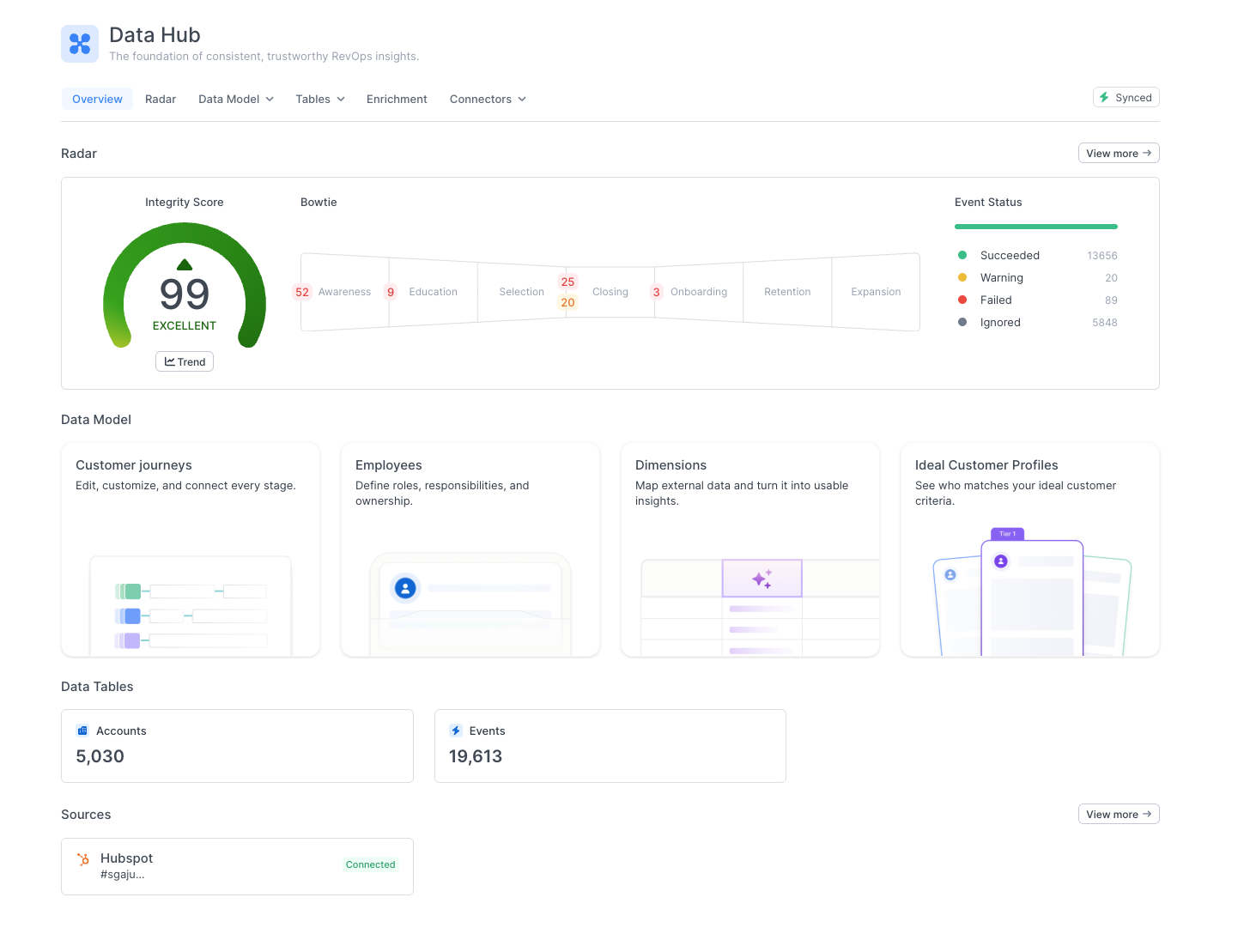The image size is (1244, 952).
Task: Click the Selection stage in Bowtie
Action: point(522,292)
